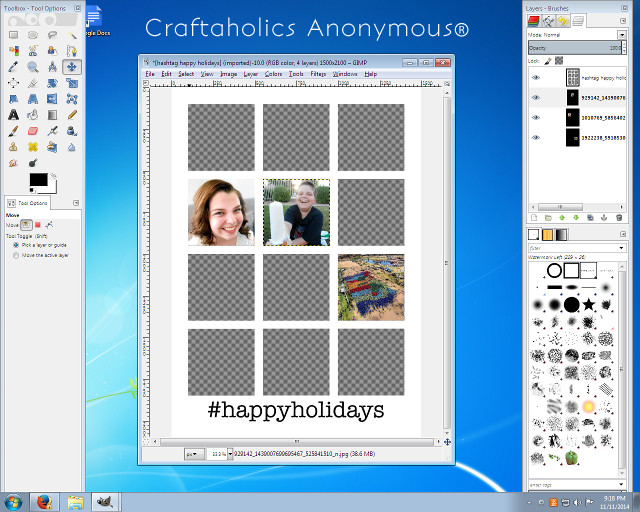Screen dimensions: 640x512
Task: Open the Filters menu
Action: [318, 74]
